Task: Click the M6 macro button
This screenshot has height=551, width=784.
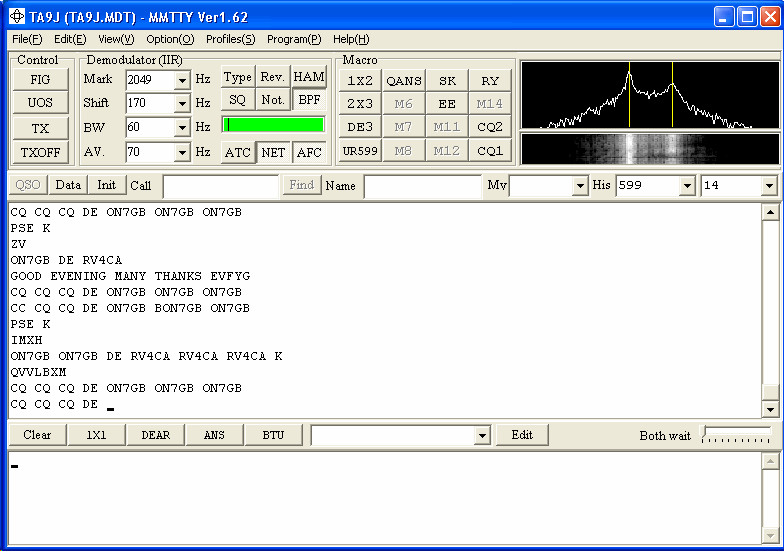Action: pos(404,104)
